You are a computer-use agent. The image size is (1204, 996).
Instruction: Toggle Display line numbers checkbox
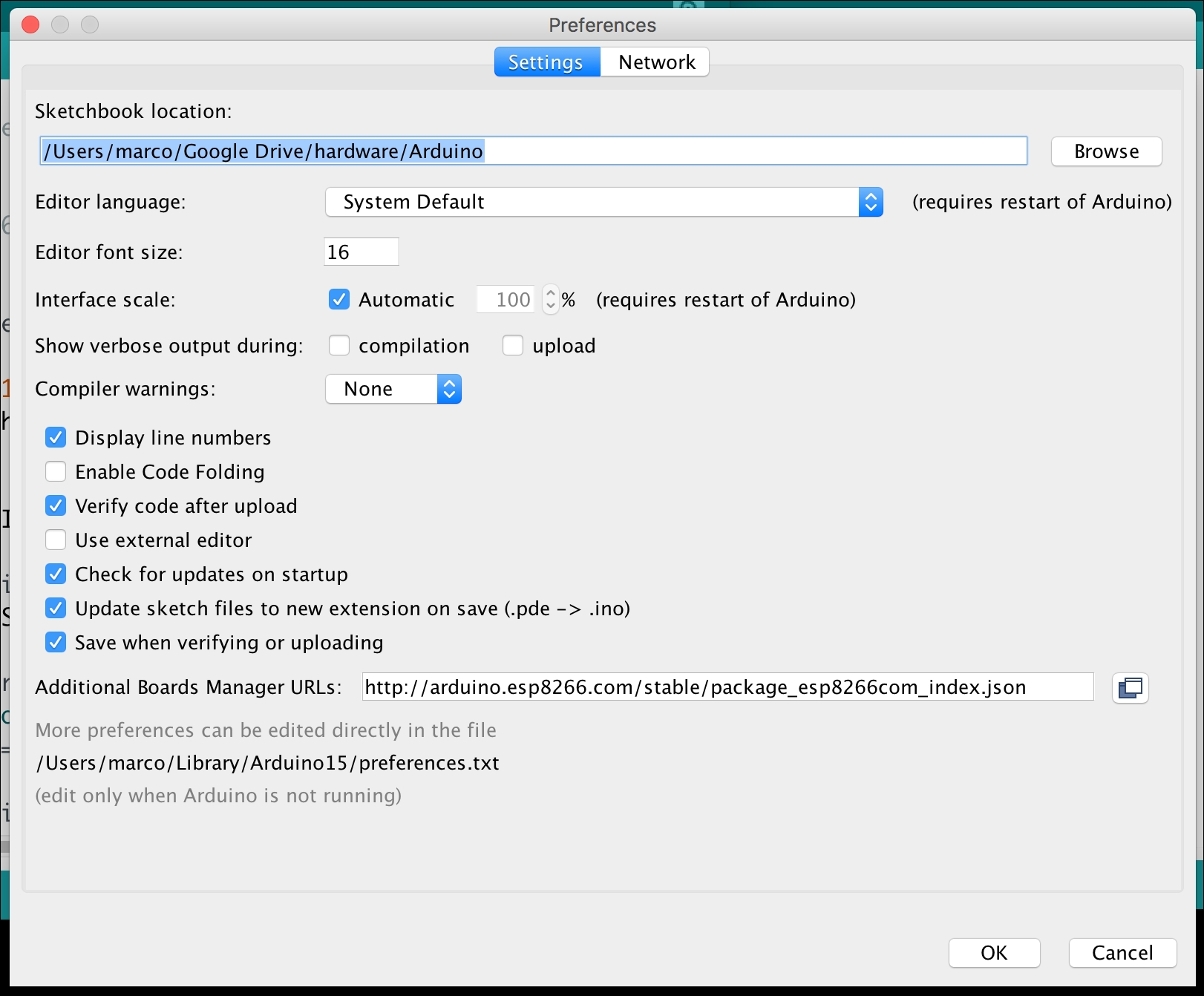(56, 438)
